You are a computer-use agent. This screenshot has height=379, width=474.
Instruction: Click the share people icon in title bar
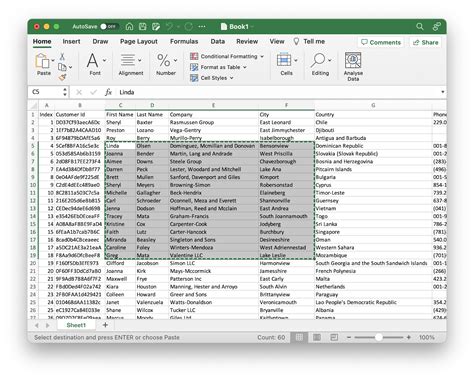(x=436, y=26)
